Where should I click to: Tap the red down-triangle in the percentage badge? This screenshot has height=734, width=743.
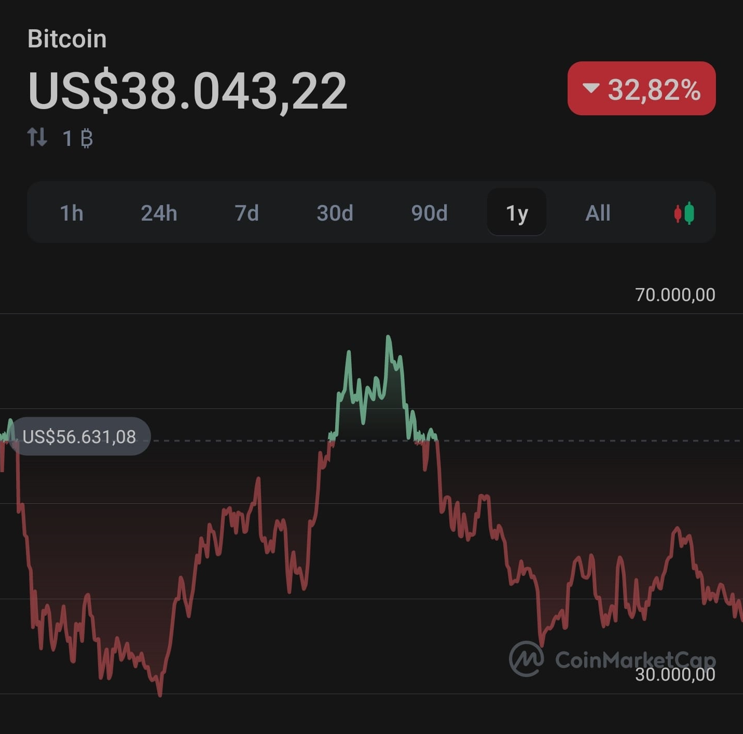tap(591, 89)
